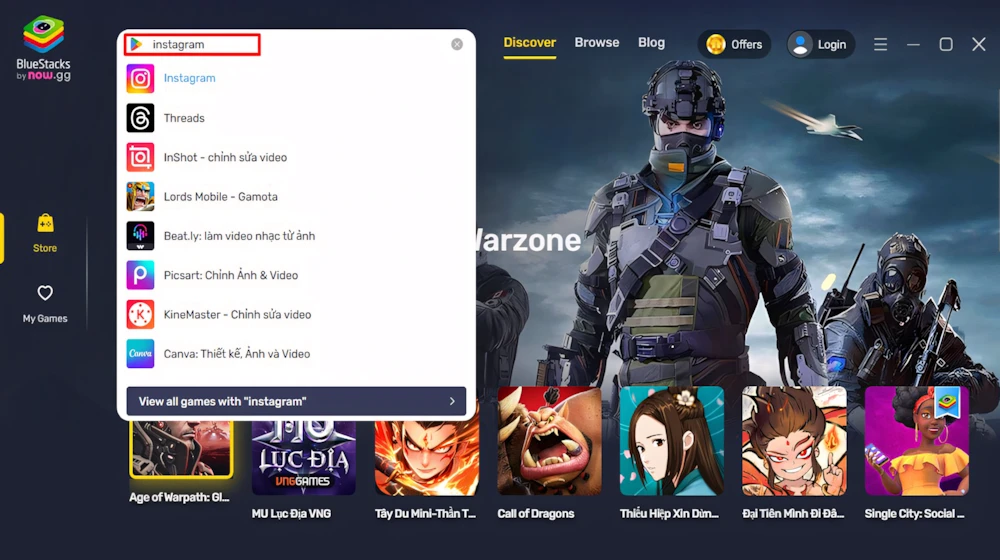Click the Threads result text
1000x560 pixels.
184,118
